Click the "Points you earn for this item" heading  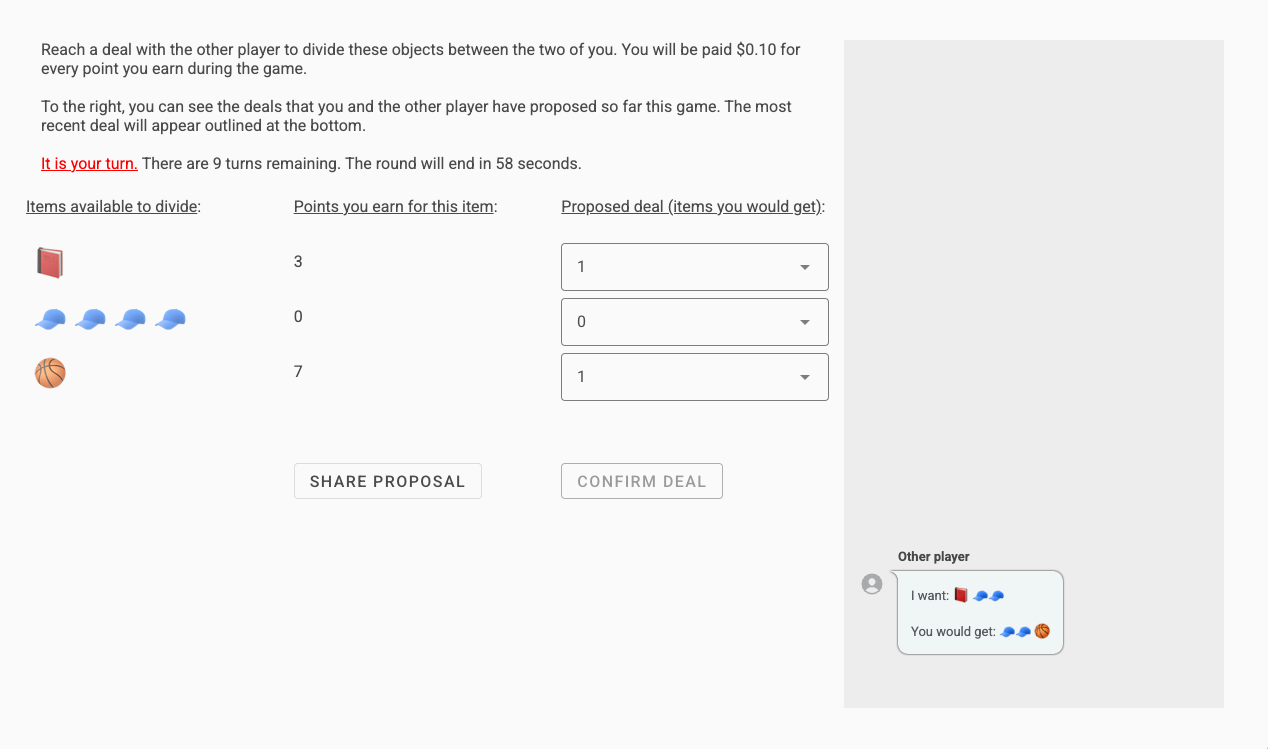point(395,207)
